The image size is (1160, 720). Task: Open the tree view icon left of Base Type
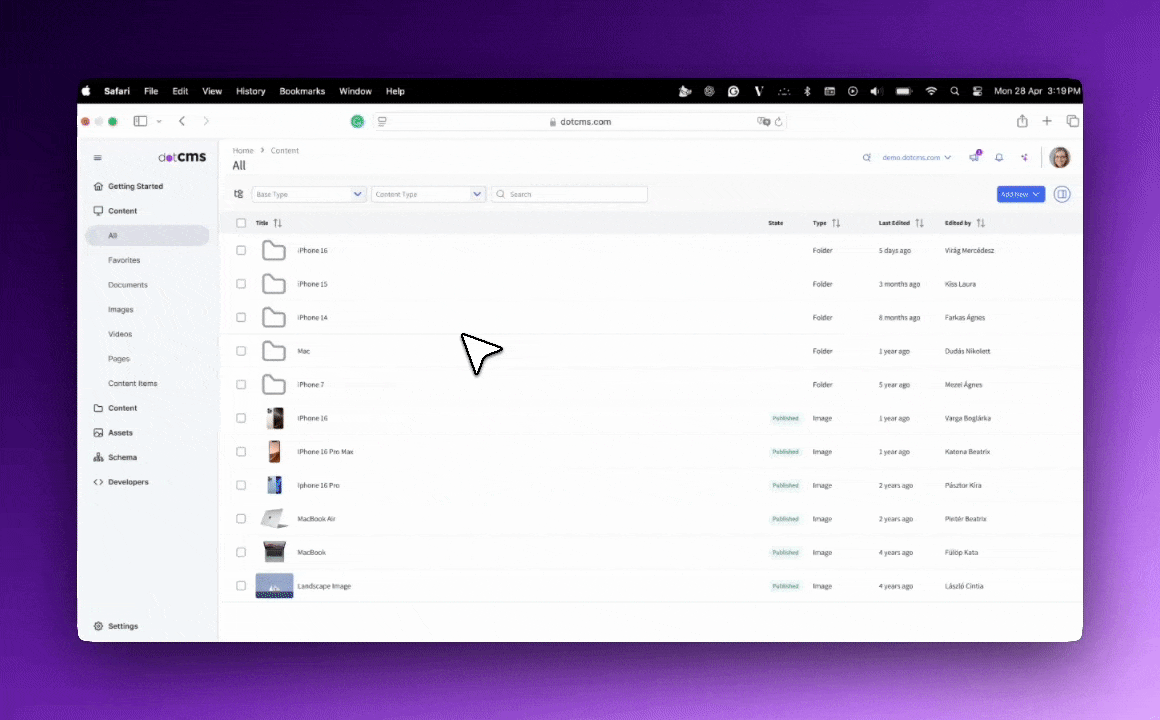tap(238, 194)
